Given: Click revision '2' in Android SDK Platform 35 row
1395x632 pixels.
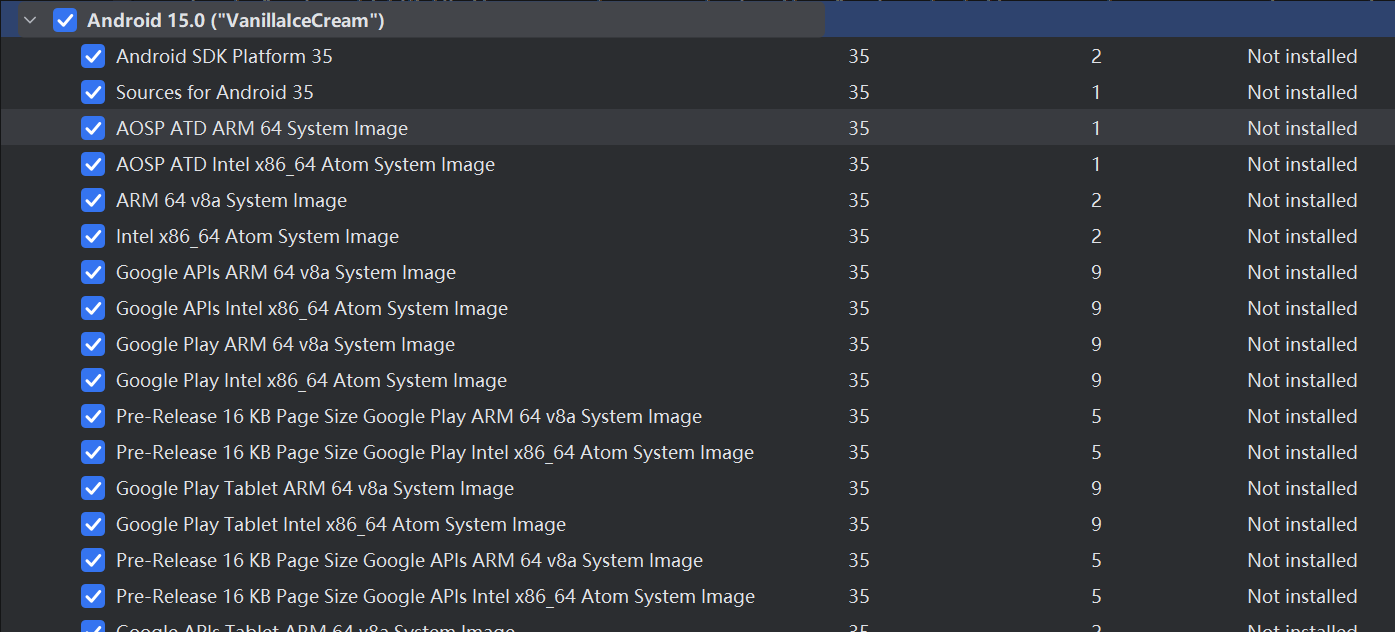Looking at the screenshot, I should click(1096, 56).
